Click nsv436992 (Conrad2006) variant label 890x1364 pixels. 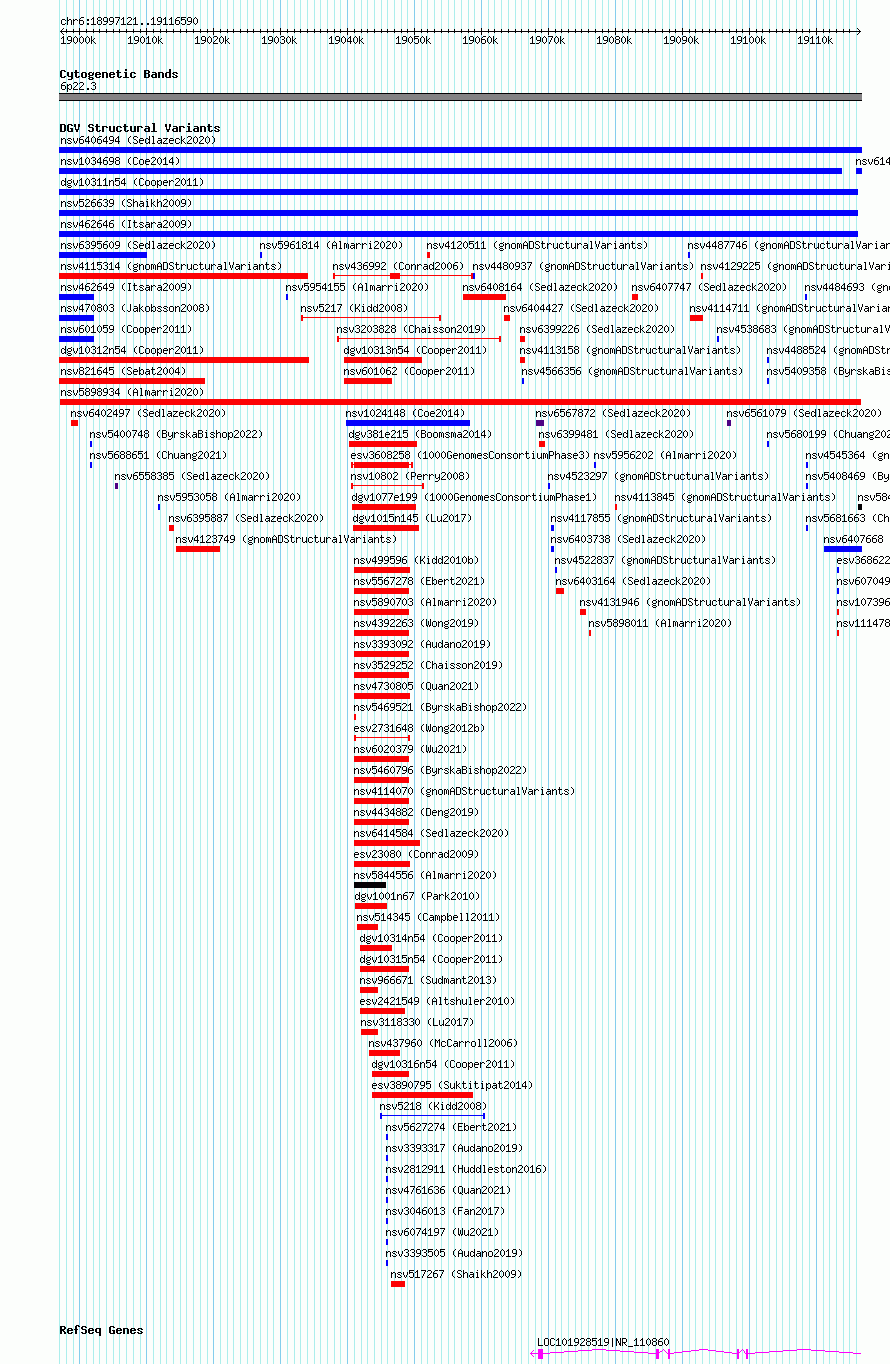tap(398, 267)
